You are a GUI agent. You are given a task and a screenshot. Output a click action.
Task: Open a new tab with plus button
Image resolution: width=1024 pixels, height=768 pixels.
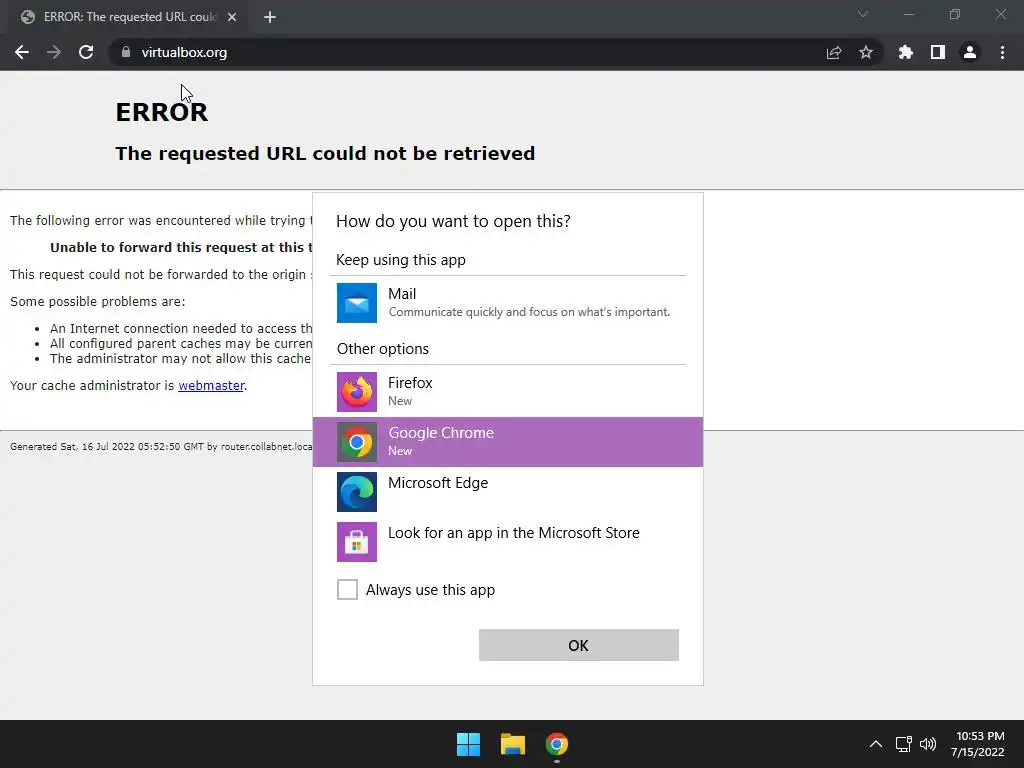tap(270, 17)
